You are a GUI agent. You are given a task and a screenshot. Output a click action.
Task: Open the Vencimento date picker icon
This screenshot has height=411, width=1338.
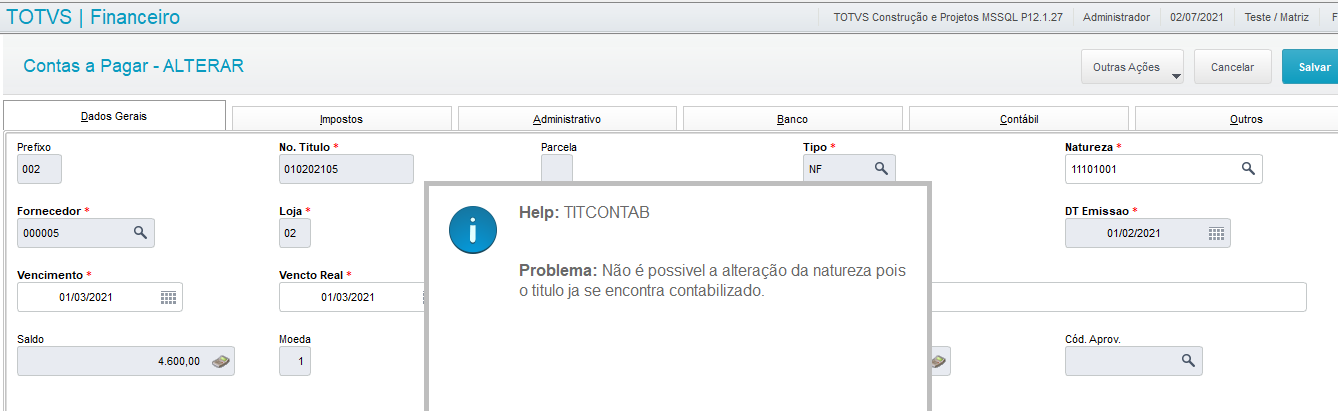(168, 297)
